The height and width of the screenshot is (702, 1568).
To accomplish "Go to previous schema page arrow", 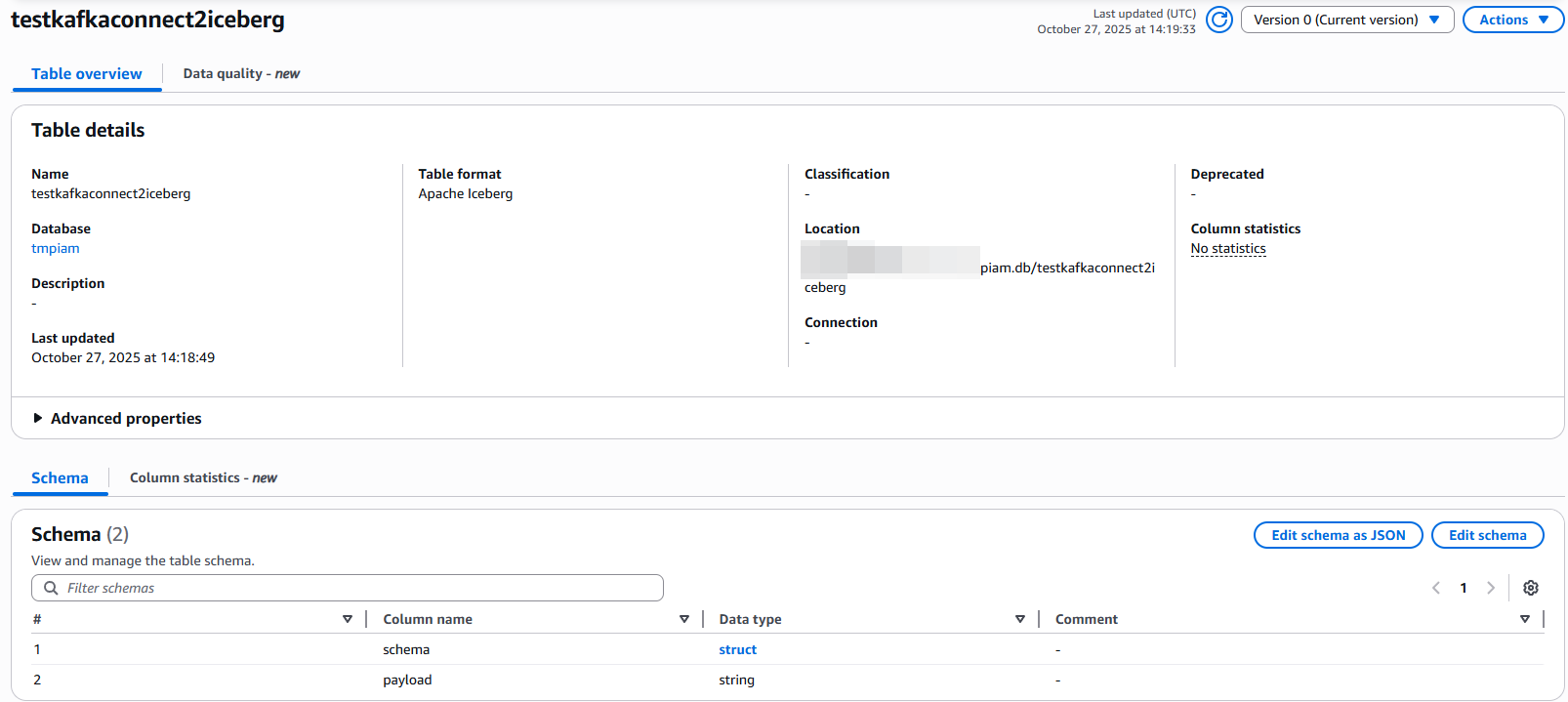I will coord(1436,588).
